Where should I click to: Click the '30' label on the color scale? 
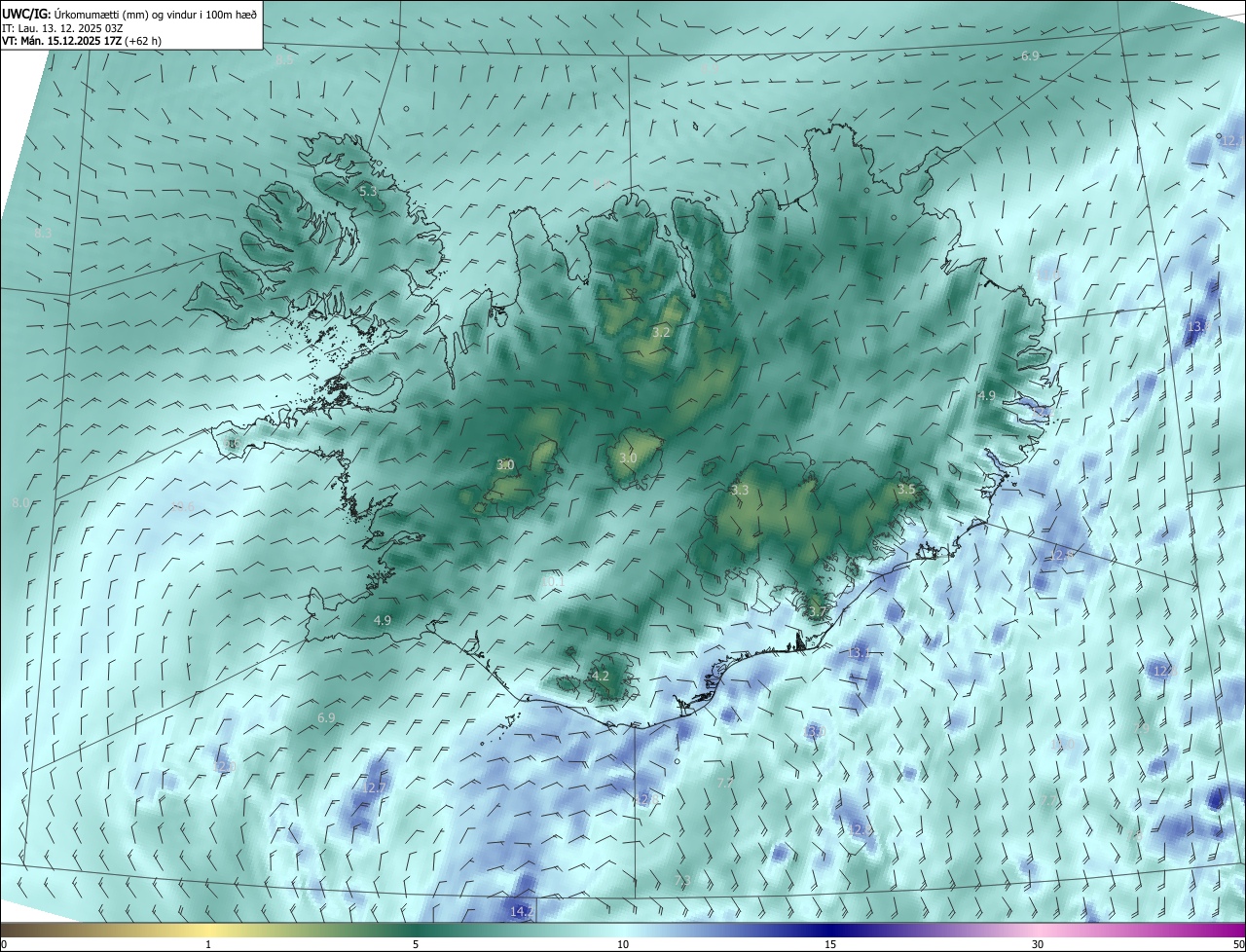1038,944
